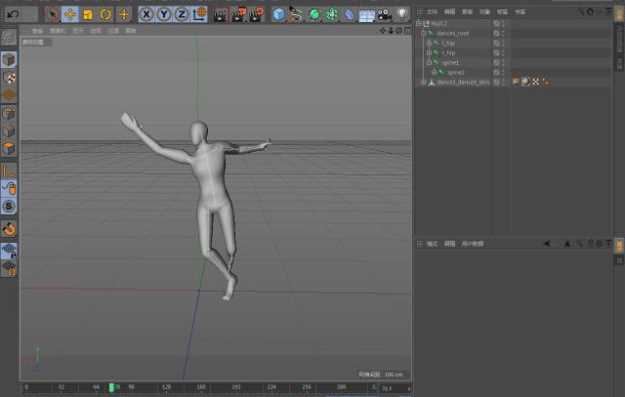Select the Rotate tool
625x397 pixels.
[x=106, y=15]
